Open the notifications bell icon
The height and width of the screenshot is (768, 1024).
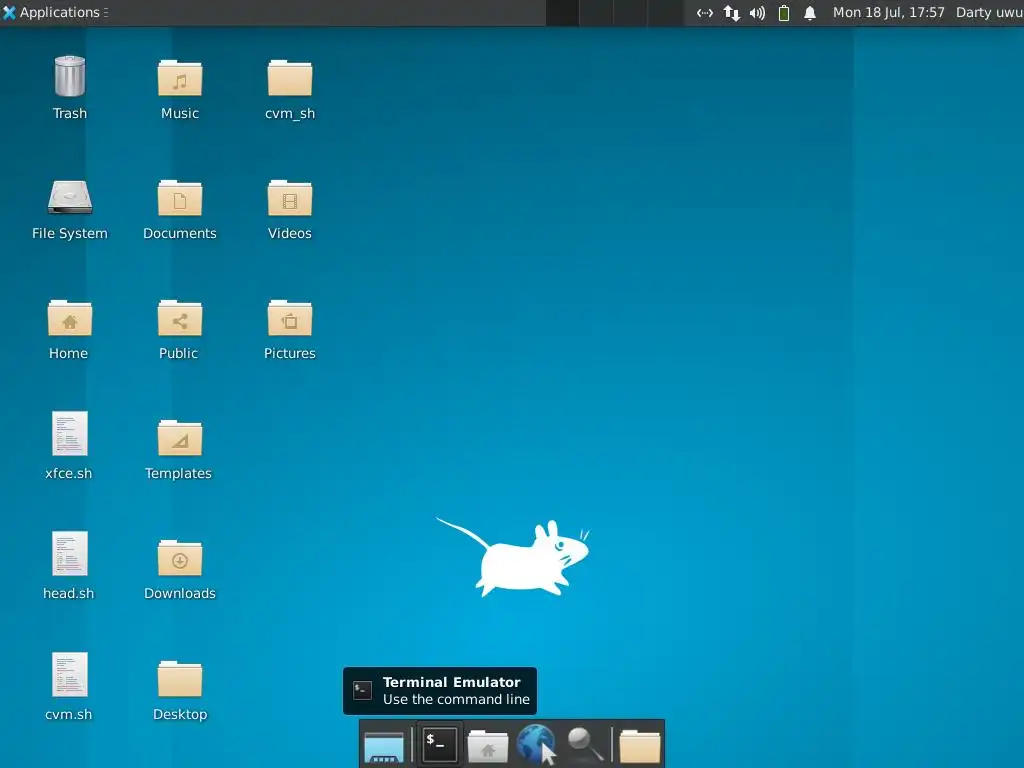point(810,13)
